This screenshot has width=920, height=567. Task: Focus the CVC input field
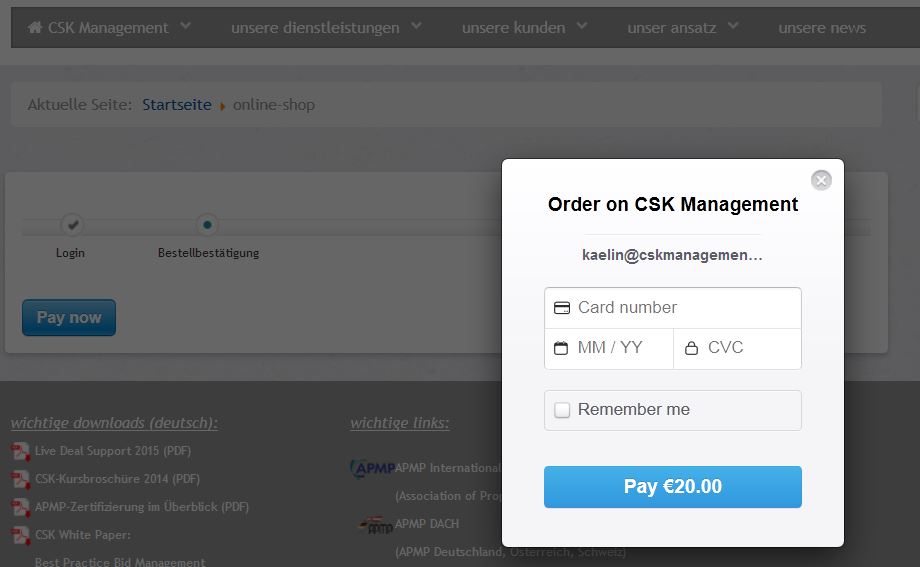pyautogui.click(x=738, y=349)
